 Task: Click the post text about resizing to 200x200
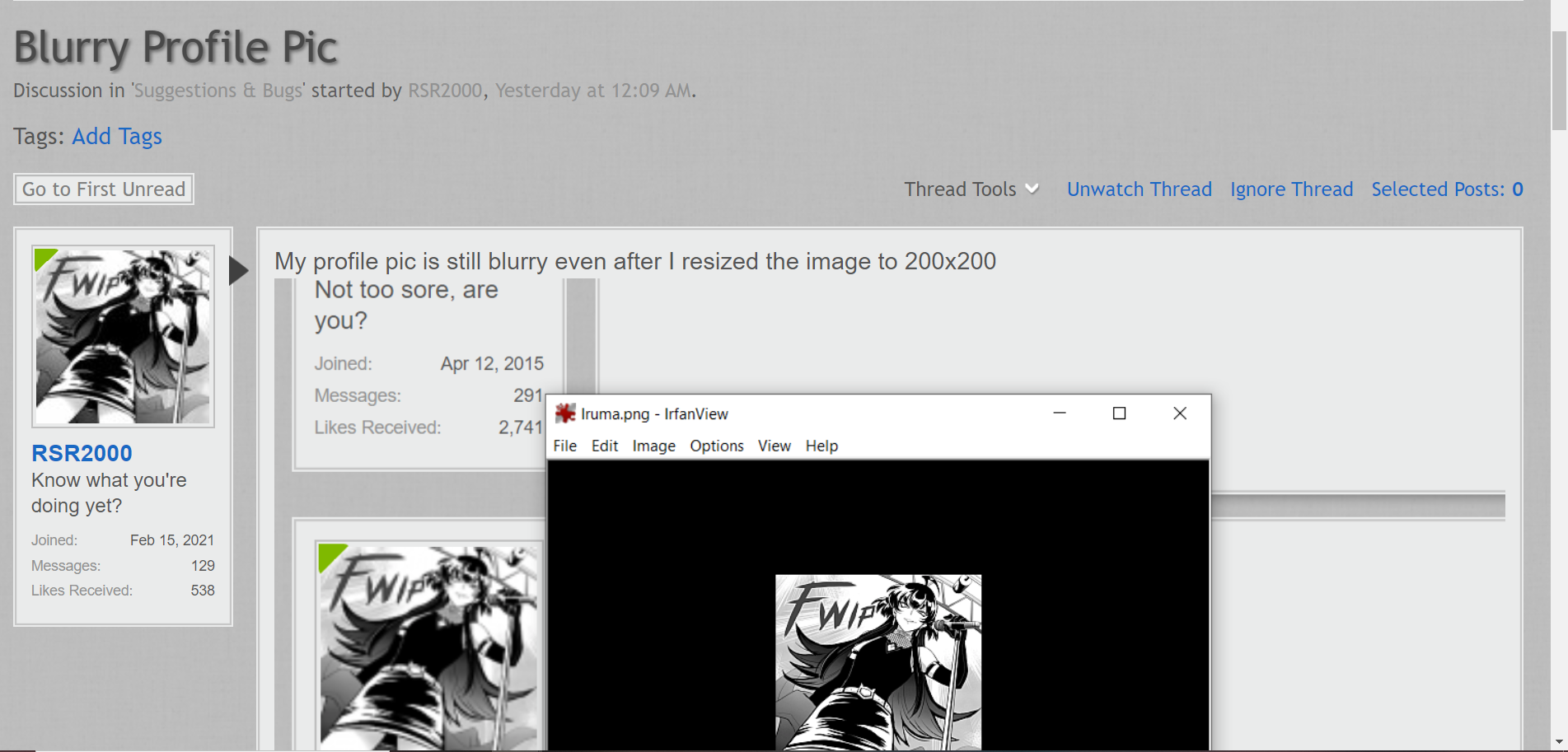pos(635,261)
